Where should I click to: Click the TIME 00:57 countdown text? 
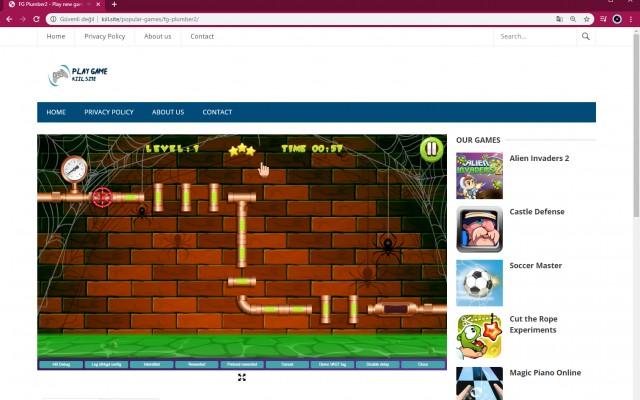coord(312,149)
